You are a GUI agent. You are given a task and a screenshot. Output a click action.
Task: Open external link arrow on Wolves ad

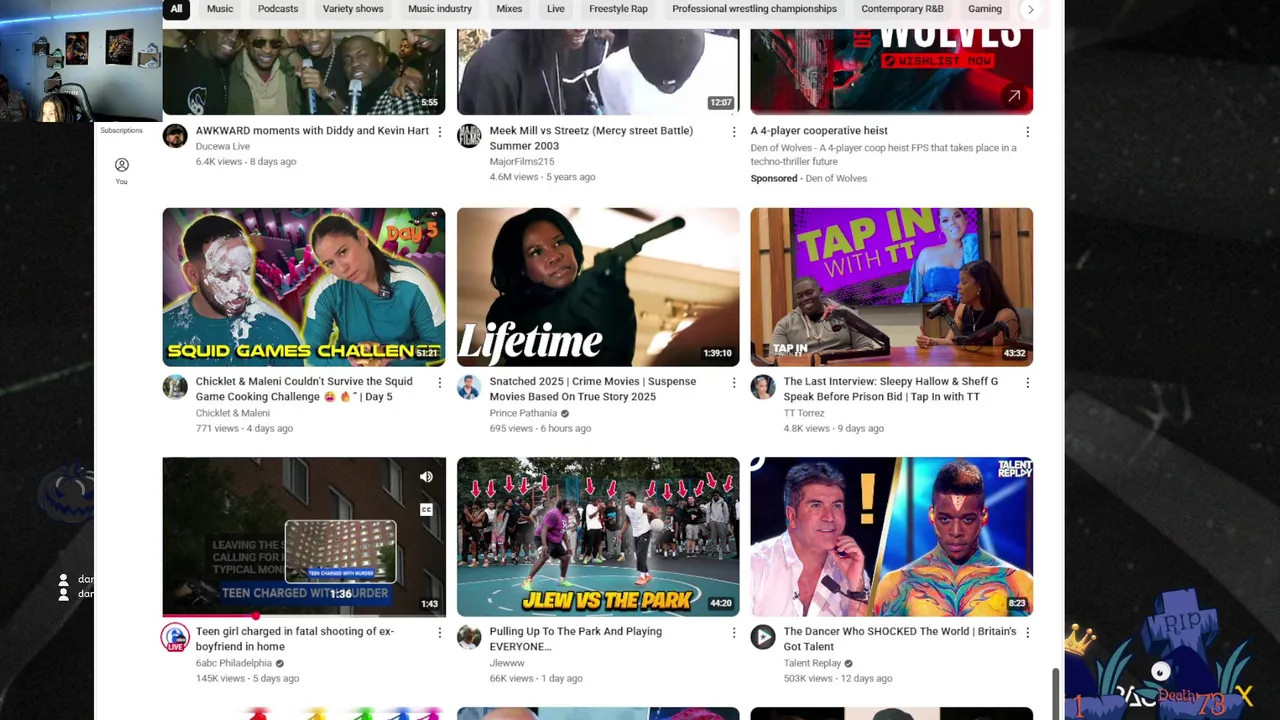1014,96
